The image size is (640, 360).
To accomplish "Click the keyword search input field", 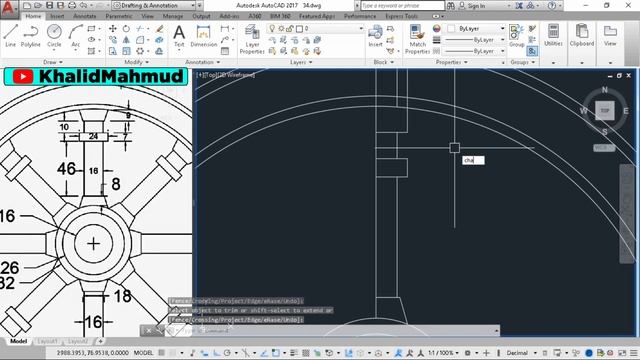I will [x=402, y=6].
